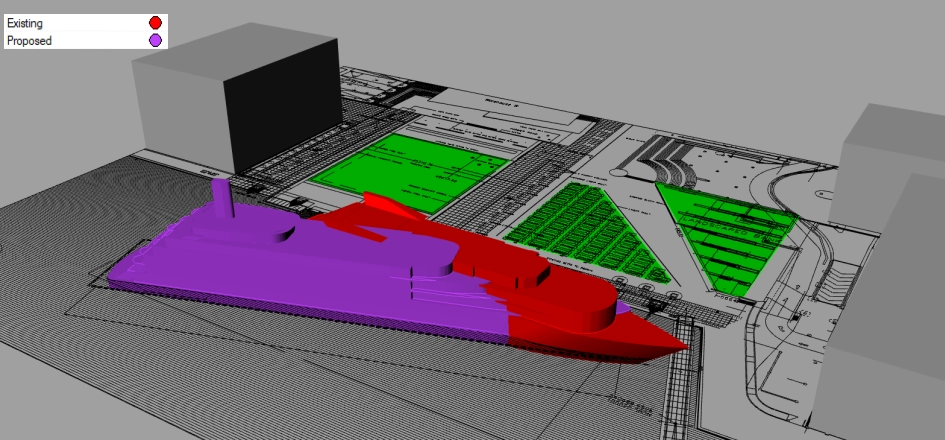Select the 'Proposed' legend label
This screenshot has width=945, height=440.
pyautogui.click(x=29, y=41)
